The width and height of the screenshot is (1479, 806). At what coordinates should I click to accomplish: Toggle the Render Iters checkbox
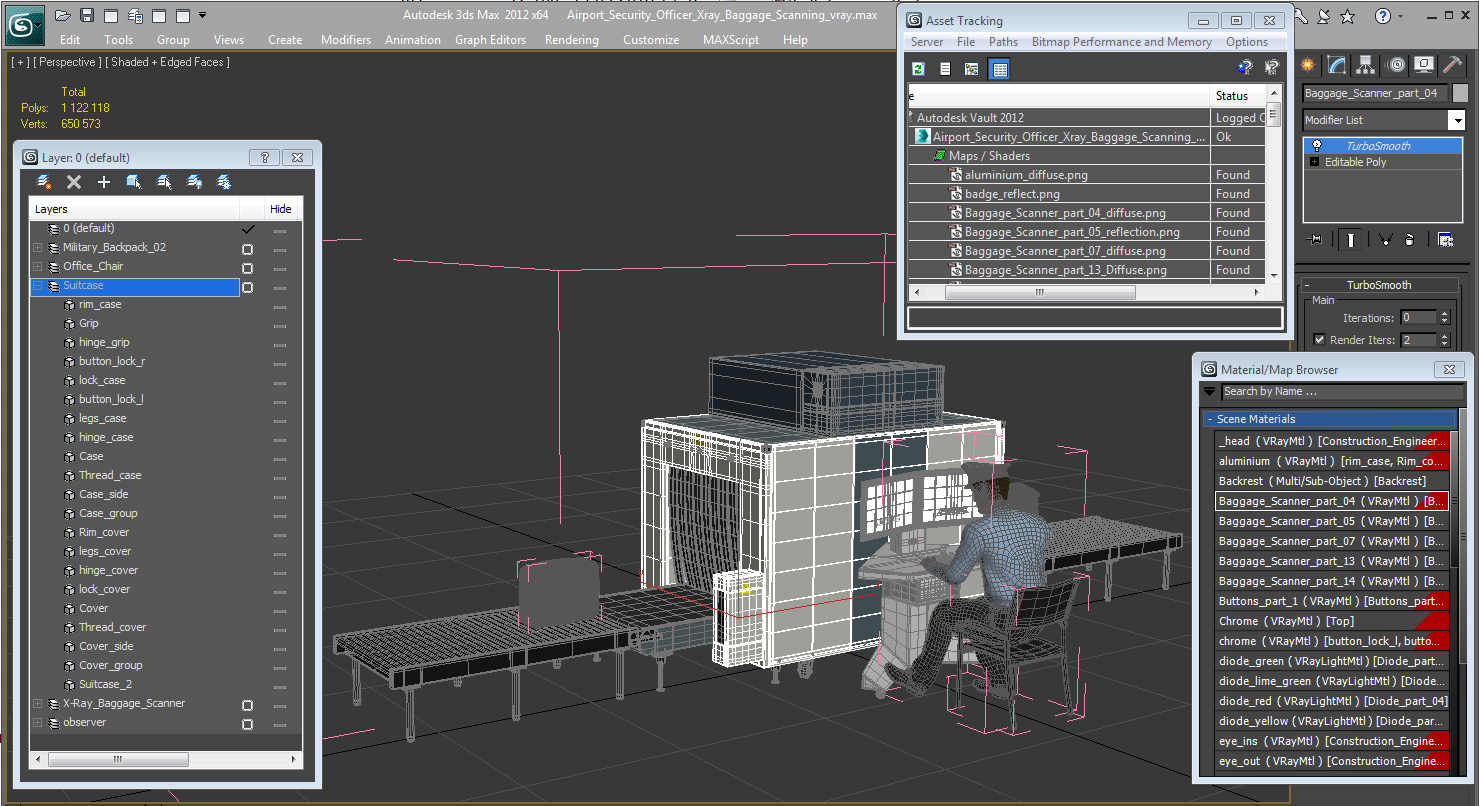pos(1319,340)
